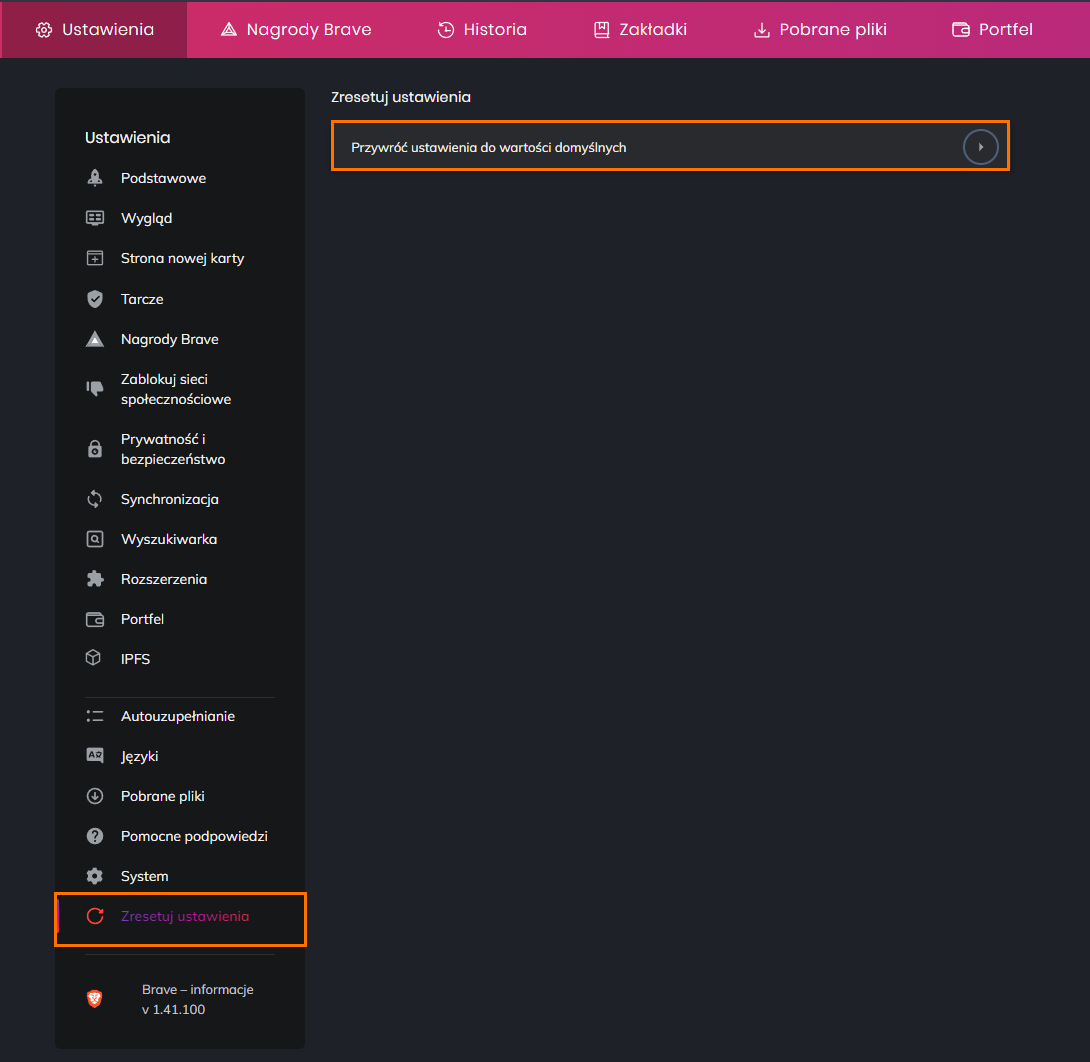Open Autouzupełnianie settings
The height and width of the screenshot is (1062, 1090).
click(x=180, y=716)
